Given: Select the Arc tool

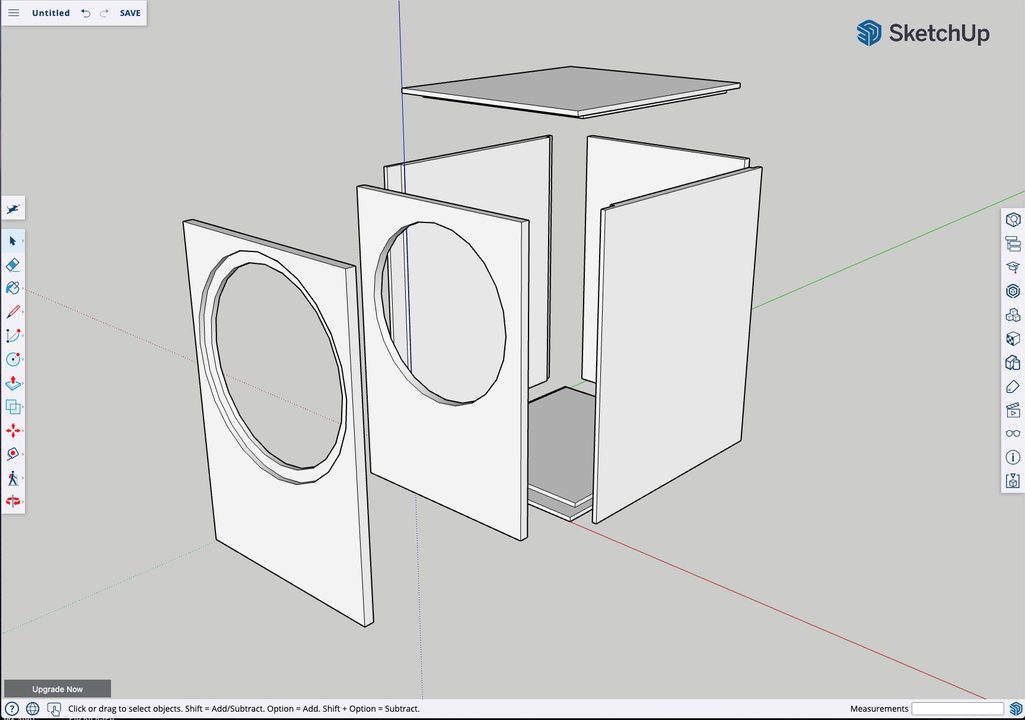Looking at the screenshot, I should [13, 335].
